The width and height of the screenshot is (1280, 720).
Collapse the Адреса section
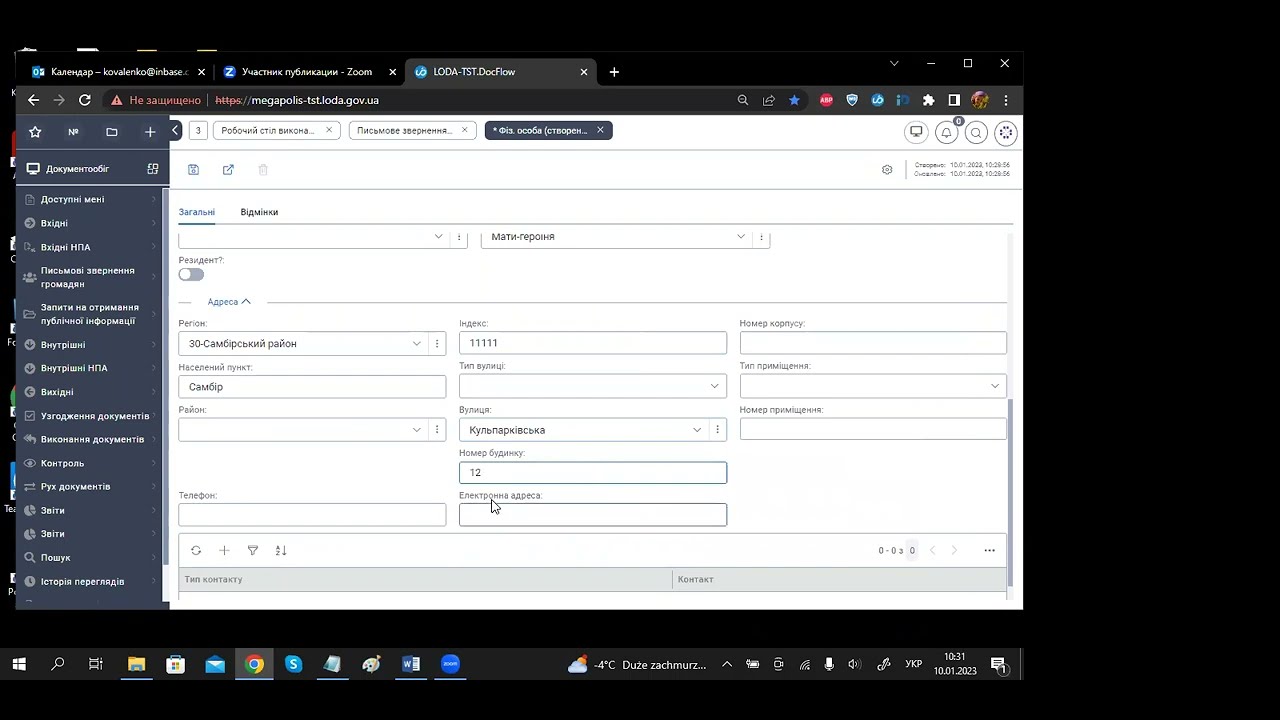(x=229, y=301)
